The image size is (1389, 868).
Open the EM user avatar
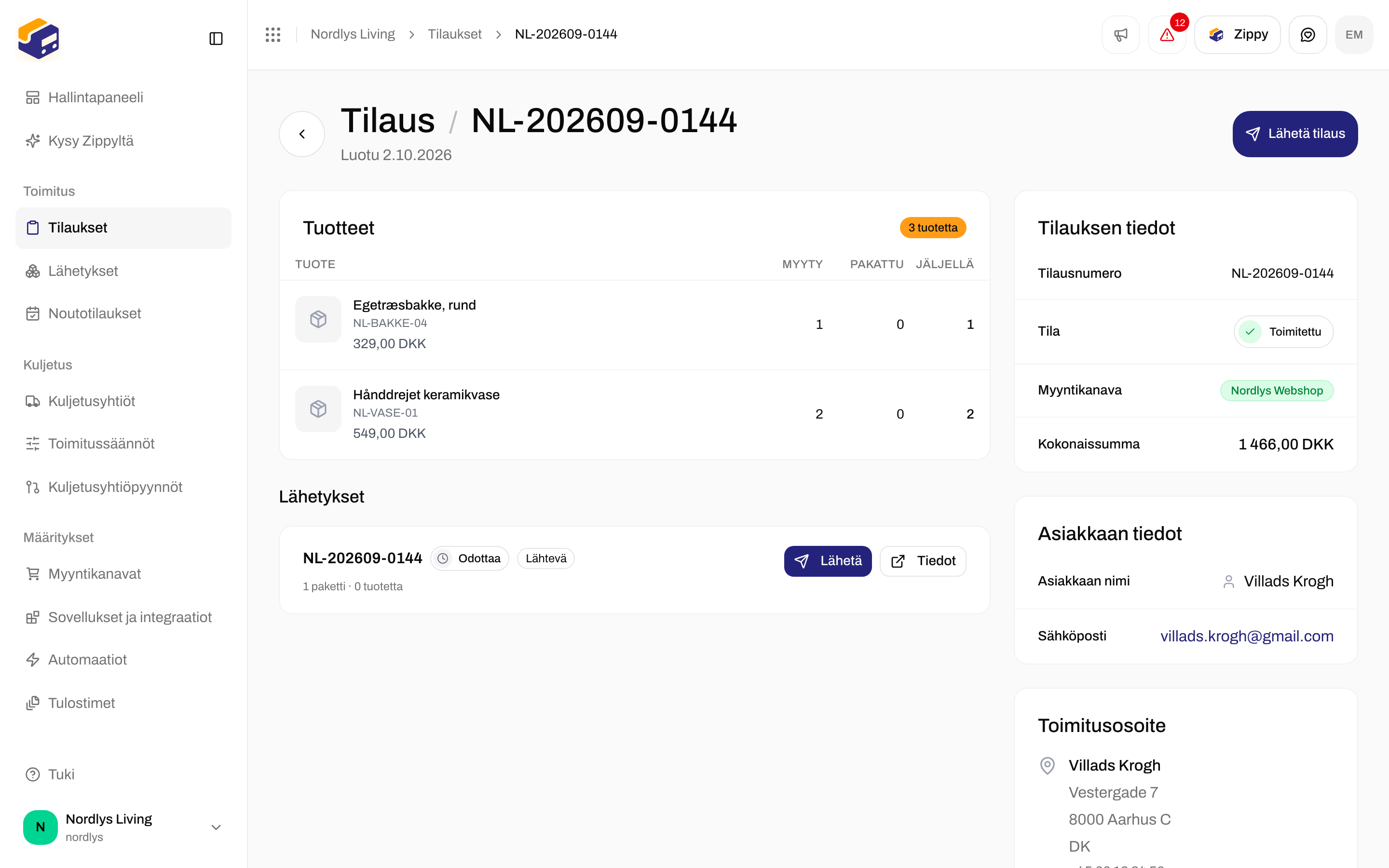click(x=1353, y=34)
